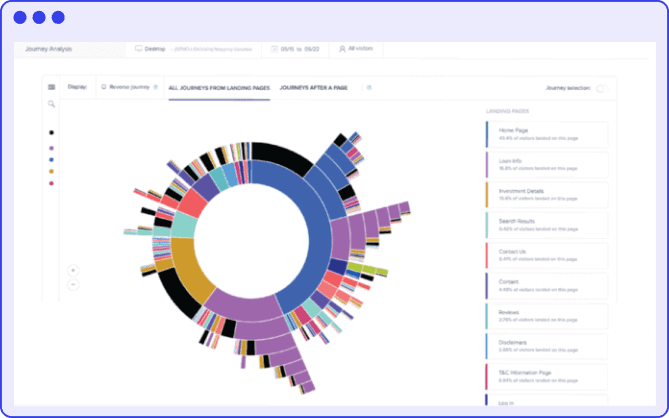Select the Home Page landing page card
This screenshot has height=418, width=669.
point(546,134)
